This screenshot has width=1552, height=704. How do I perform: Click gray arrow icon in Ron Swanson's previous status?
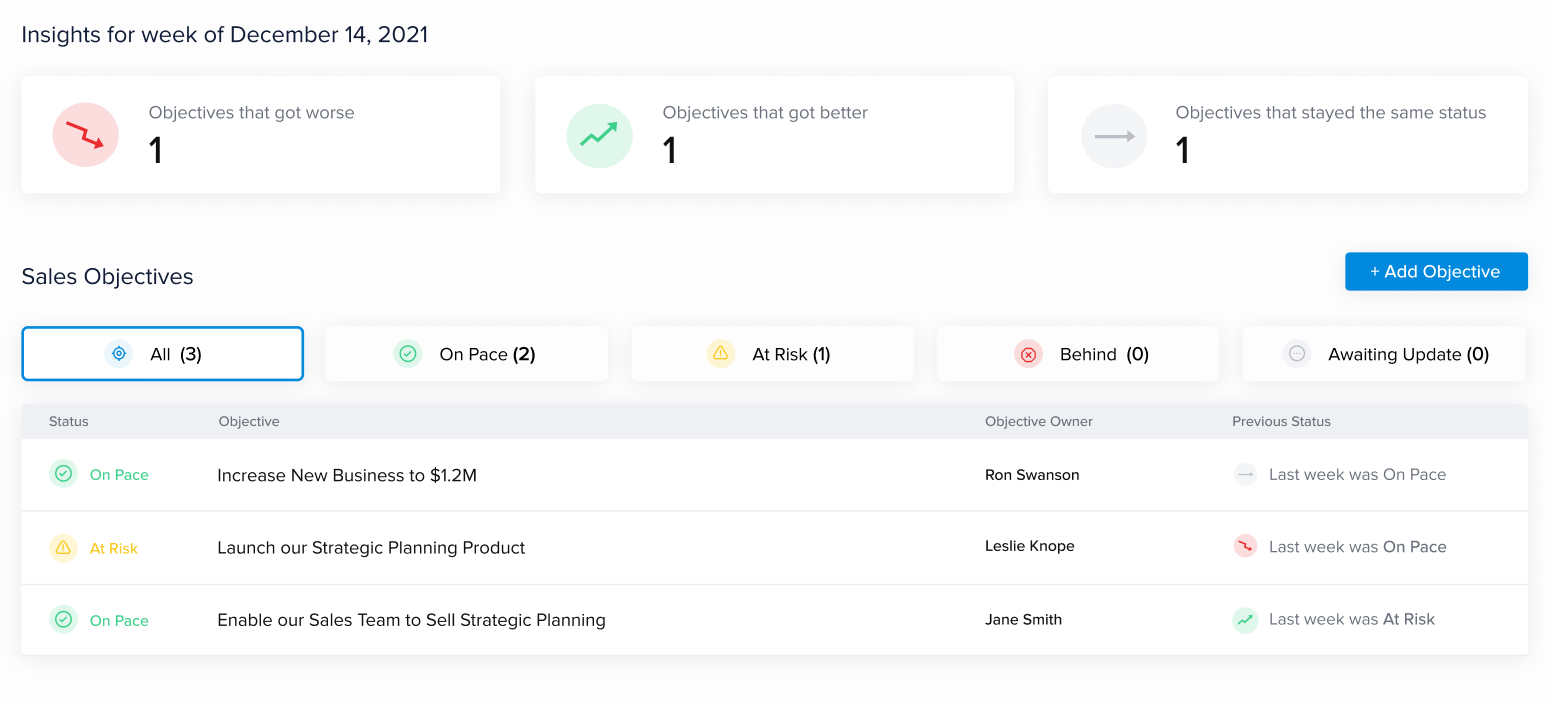tap(1245, 475)
